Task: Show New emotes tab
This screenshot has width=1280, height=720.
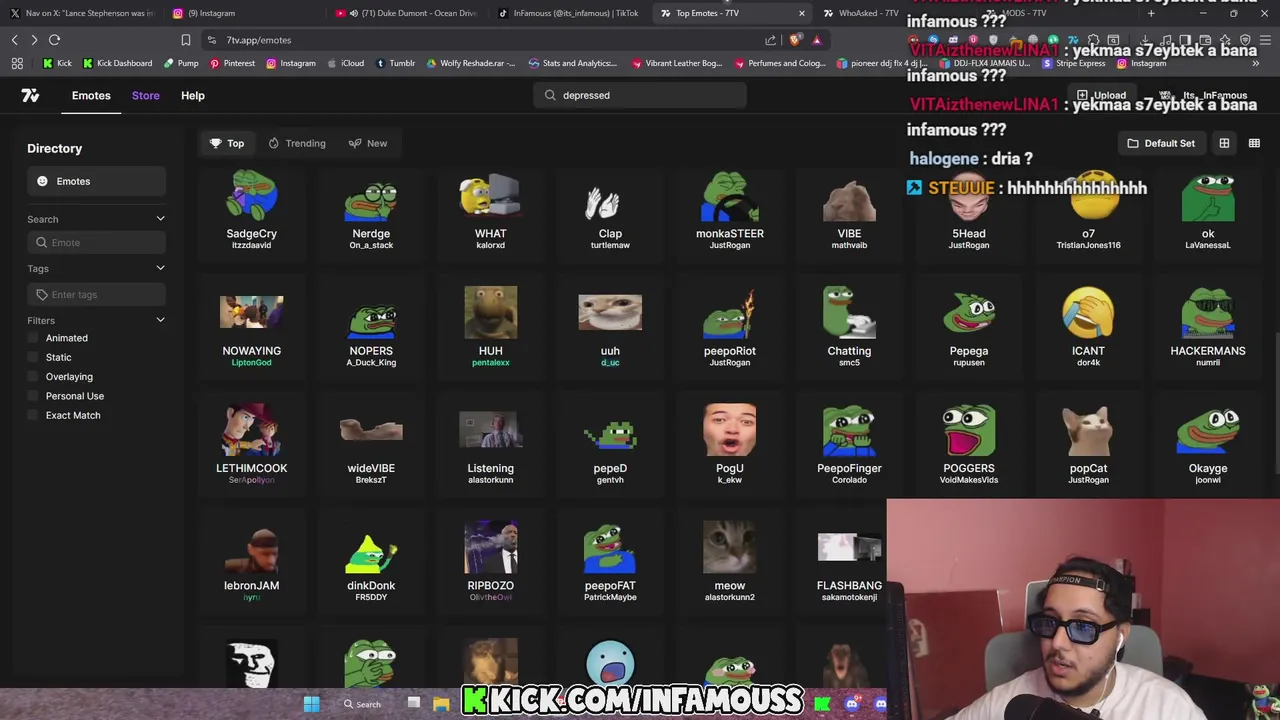Action: 368,143
